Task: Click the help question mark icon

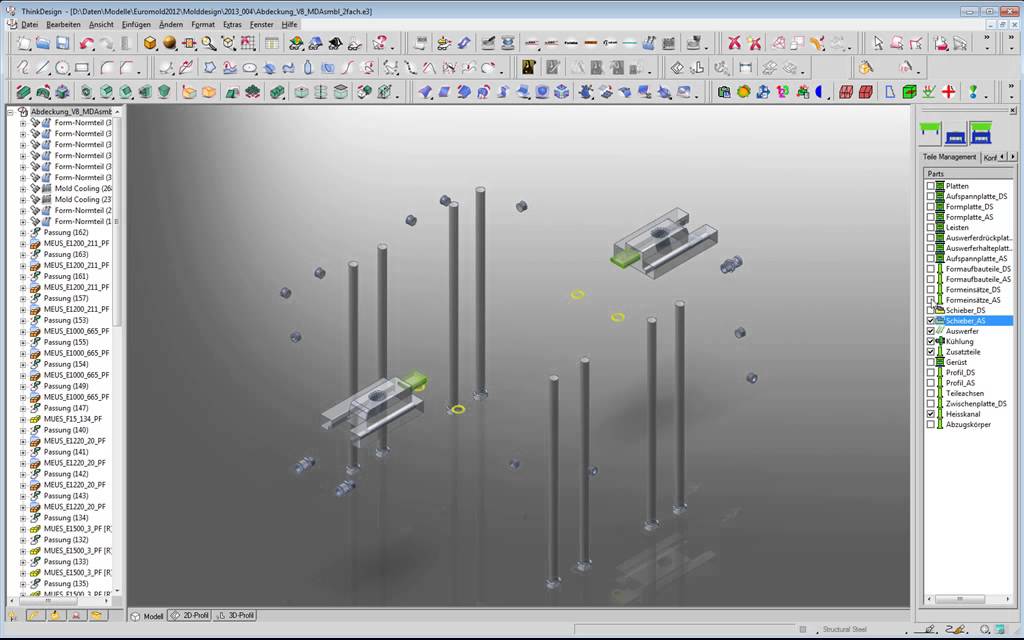Action: (x=379, y=44)
